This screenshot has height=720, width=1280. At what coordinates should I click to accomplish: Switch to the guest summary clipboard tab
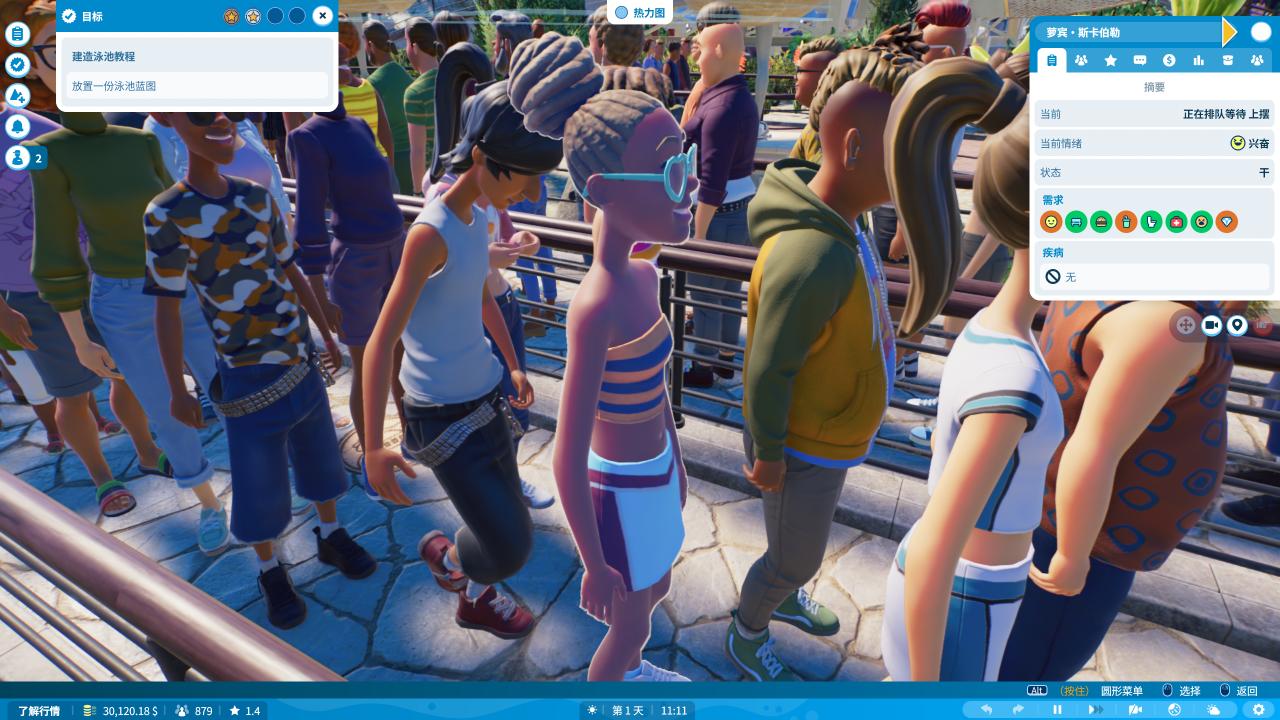[x=1051, y=61]
